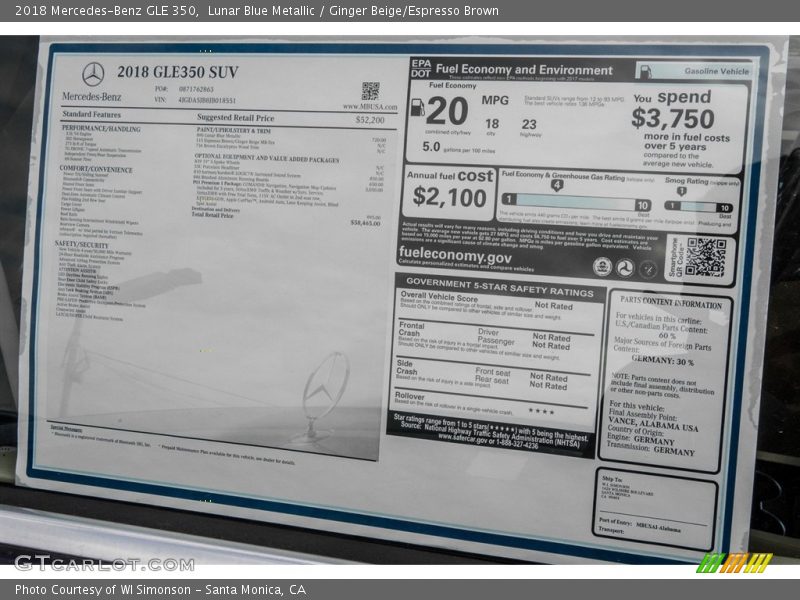Screen dimensions: 800x600
Task: Click the '60 %' U.S./Canadian parts content value
Action: 666,336
